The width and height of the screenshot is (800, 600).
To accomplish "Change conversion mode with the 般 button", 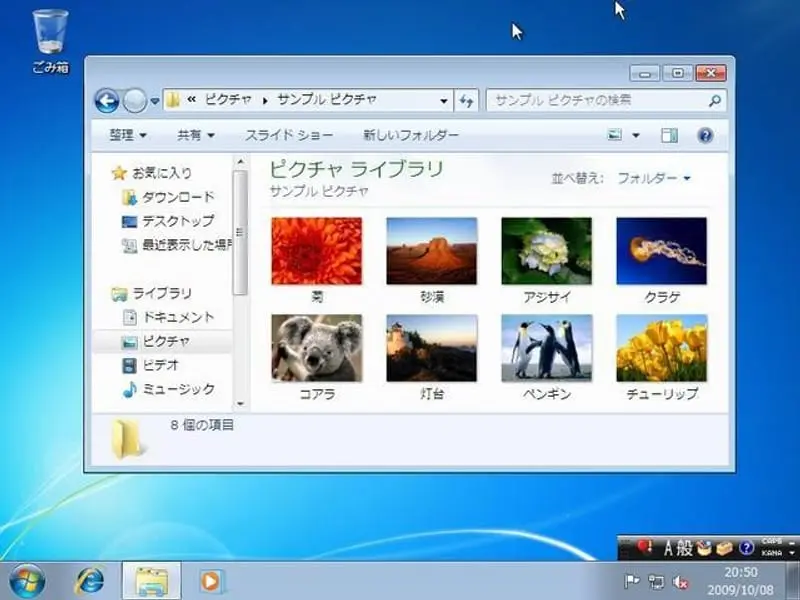I will [x=685, y=548].
